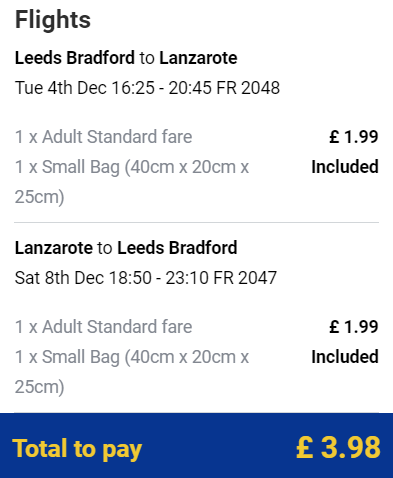Click the outbound £ 1.99 fare price
This screenshot has height=478, width=393.
click(x=354, y=137)
